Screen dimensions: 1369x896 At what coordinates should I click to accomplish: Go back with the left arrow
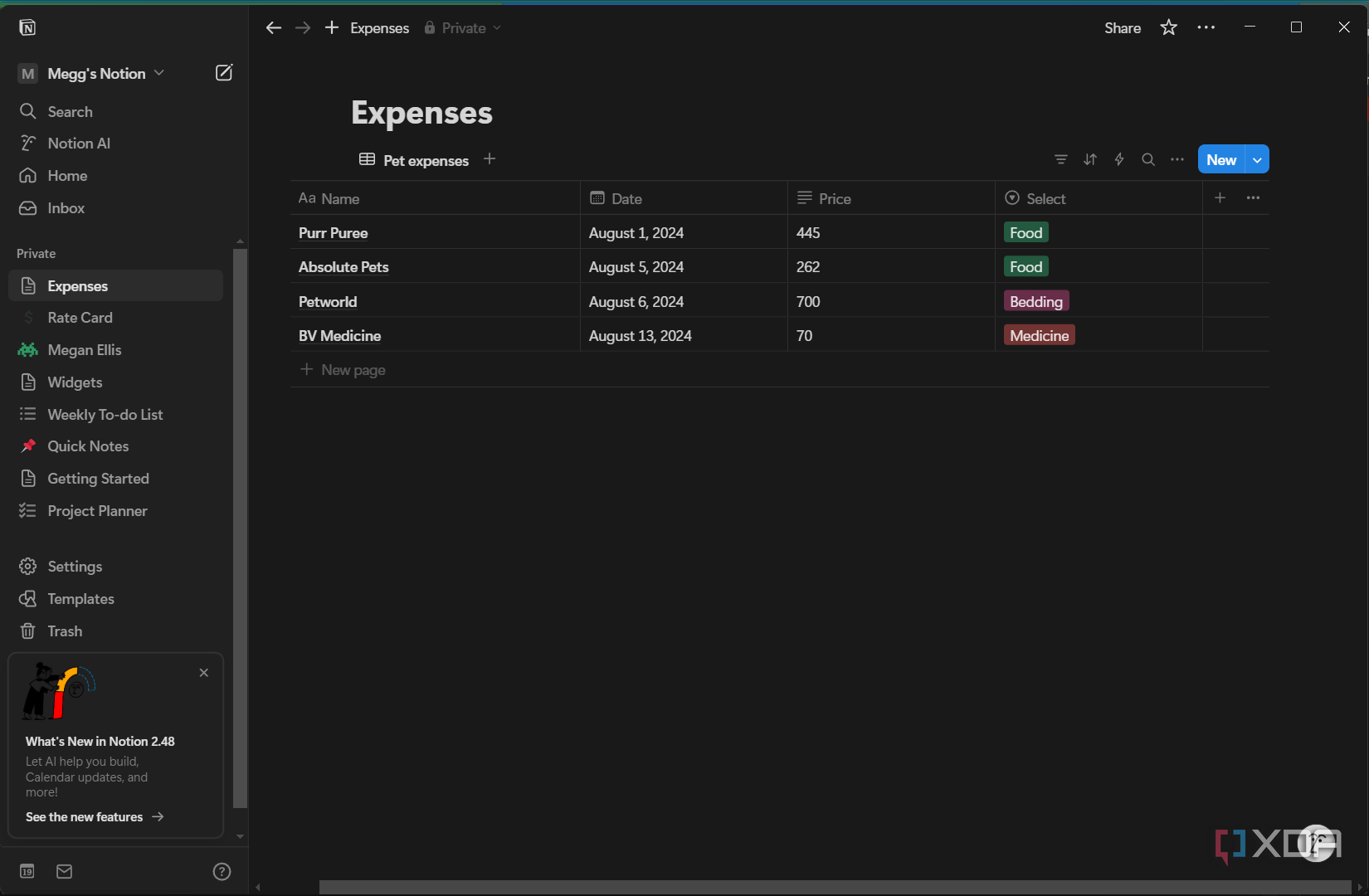click(274, 28)
